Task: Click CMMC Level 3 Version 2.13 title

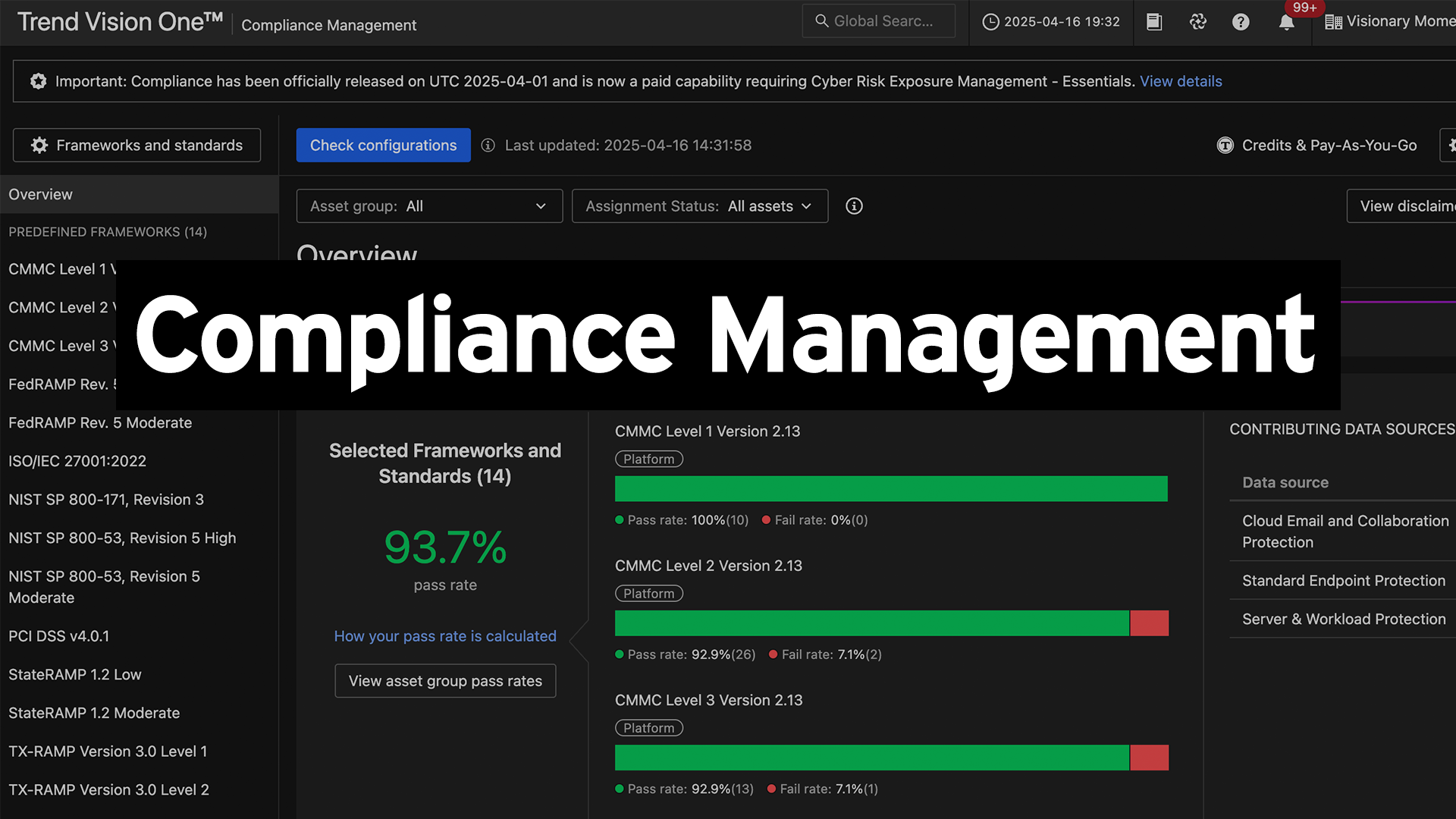Action: click(708, 700)
